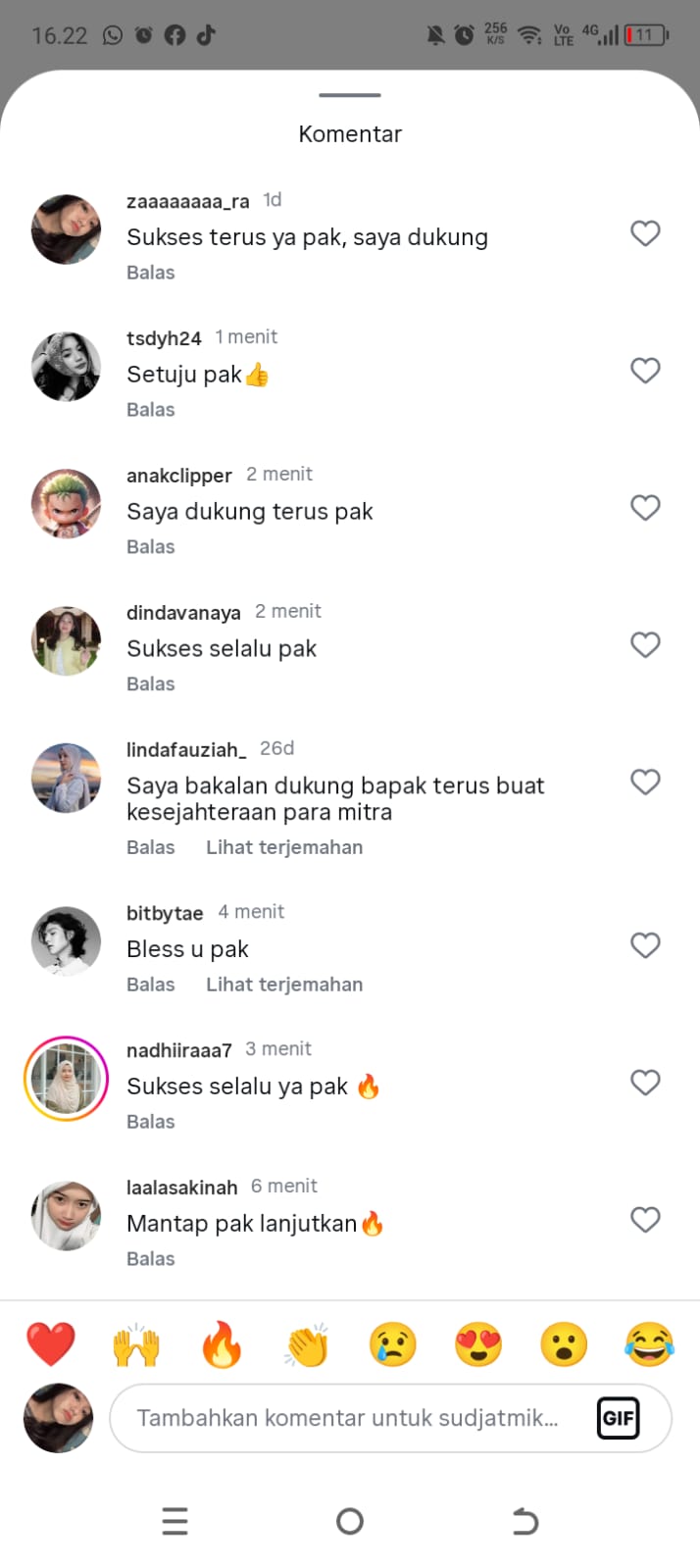
Task: Insert the fire emoji reaction
Action: [x=222, y=1344]
